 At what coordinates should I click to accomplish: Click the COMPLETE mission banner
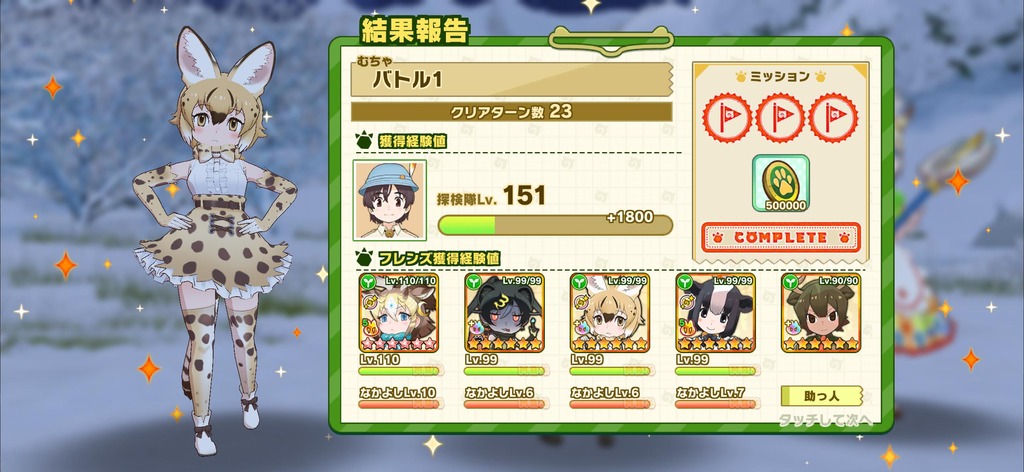[780, 237]
